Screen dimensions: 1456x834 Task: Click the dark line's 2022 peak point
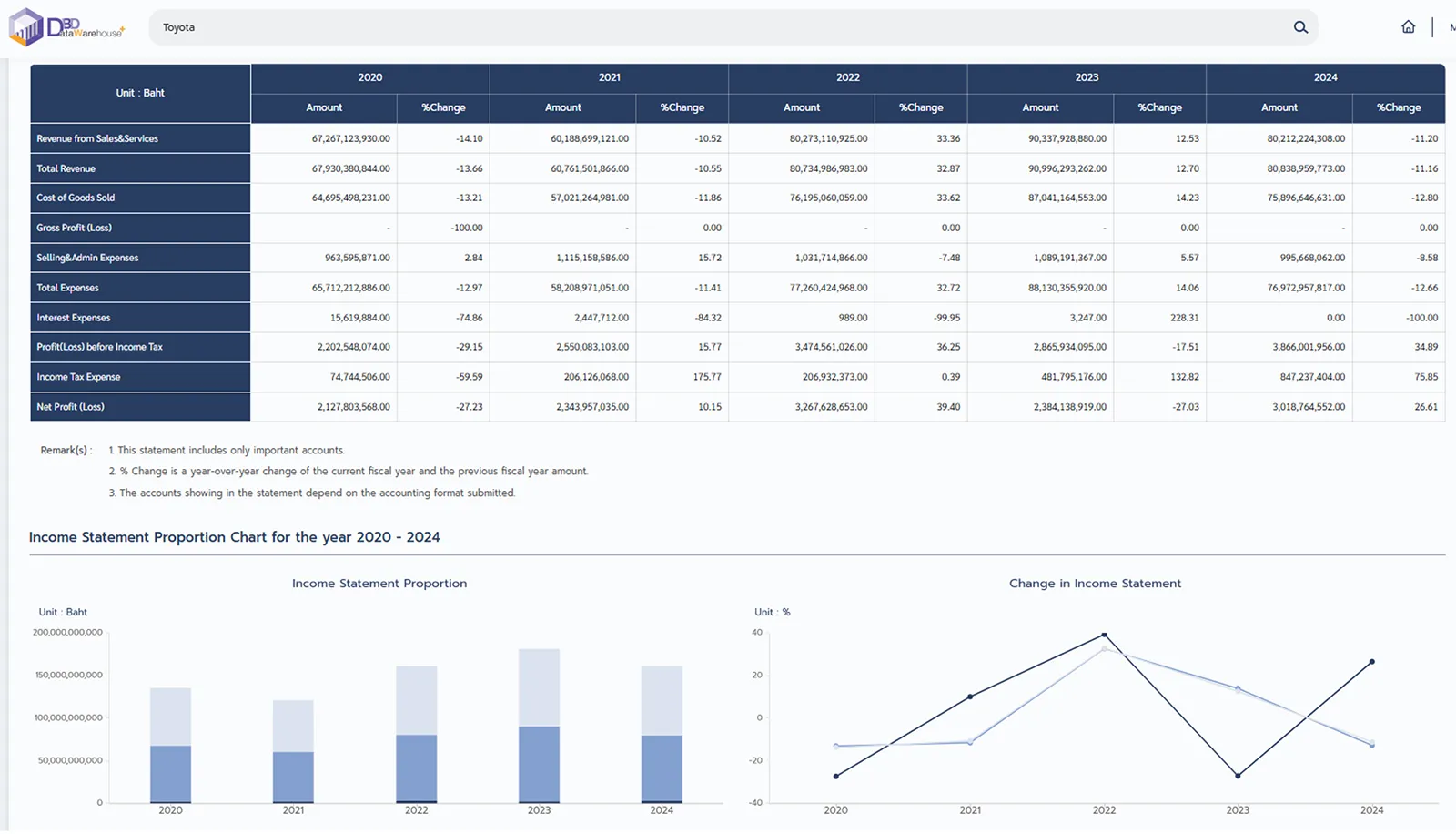[1104, 635]
